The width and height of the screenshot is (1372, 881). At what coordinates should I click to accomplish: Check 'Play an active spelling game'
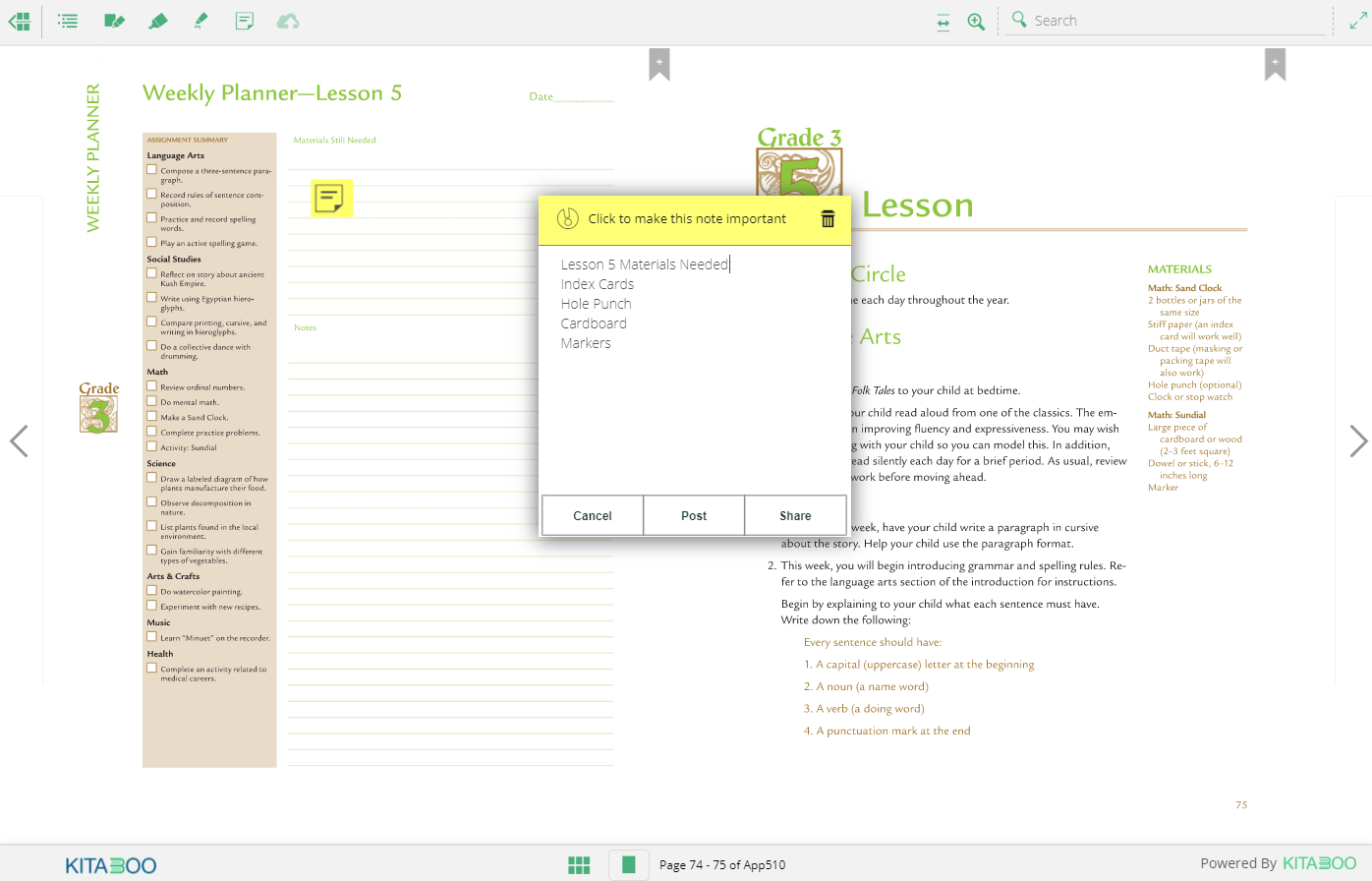point(151,242)
